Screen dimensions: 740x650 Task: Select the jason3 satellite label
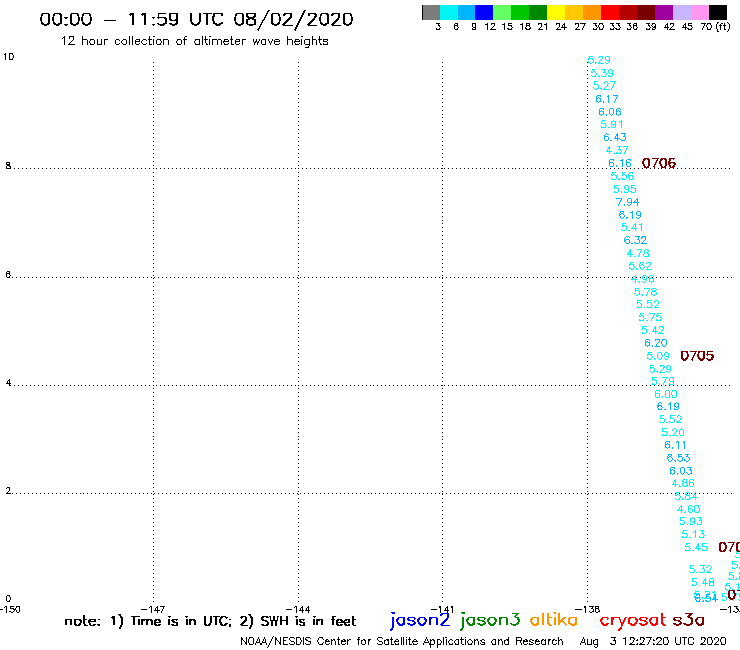[490, 620]
